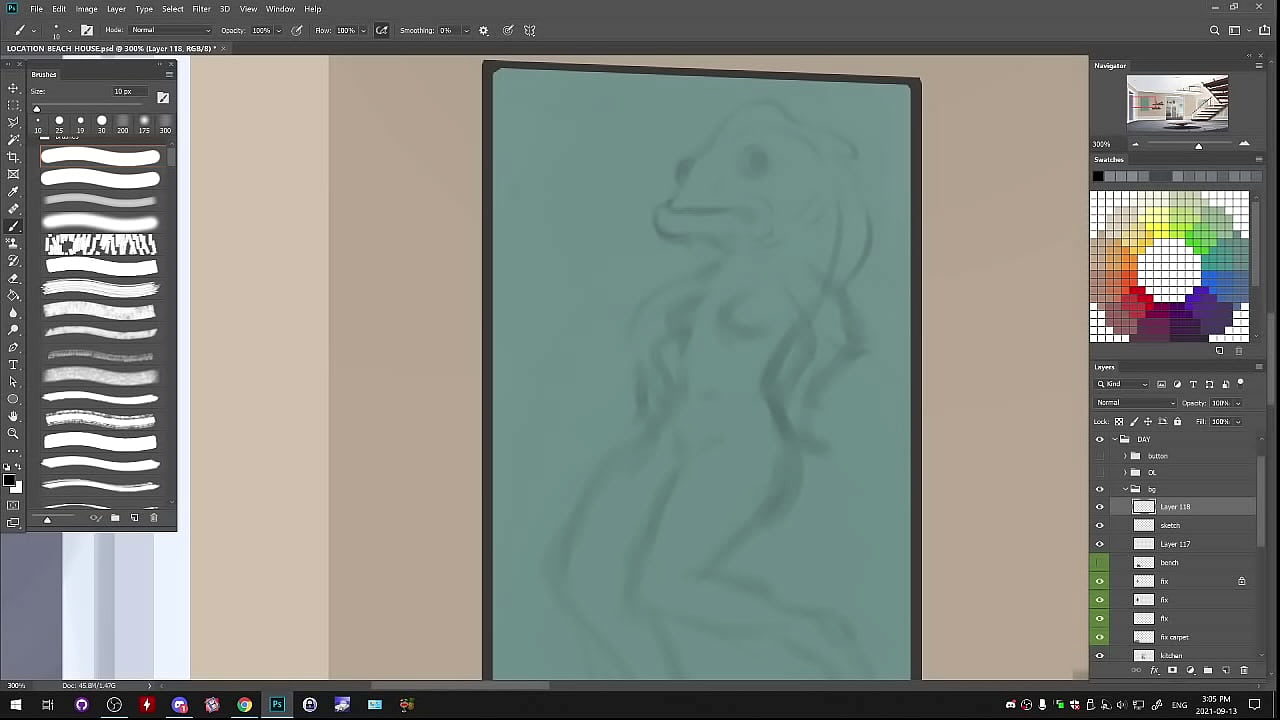Select the Type tool
1280x720 pixels.
13,365
